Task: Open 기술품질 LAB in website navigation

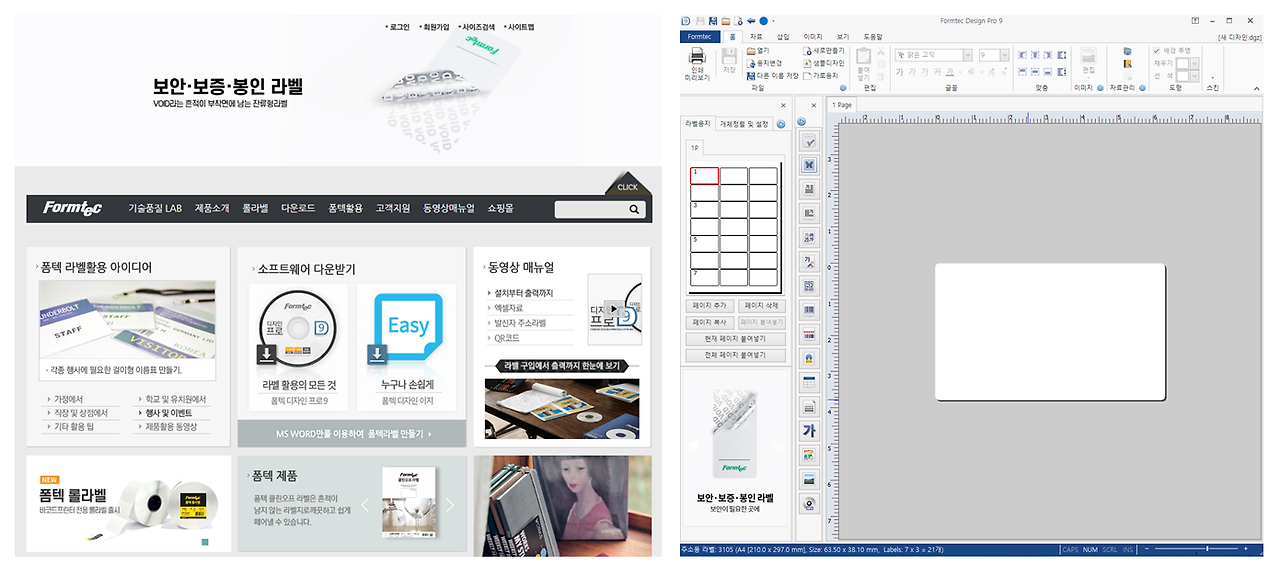Action: pos(155,208)
